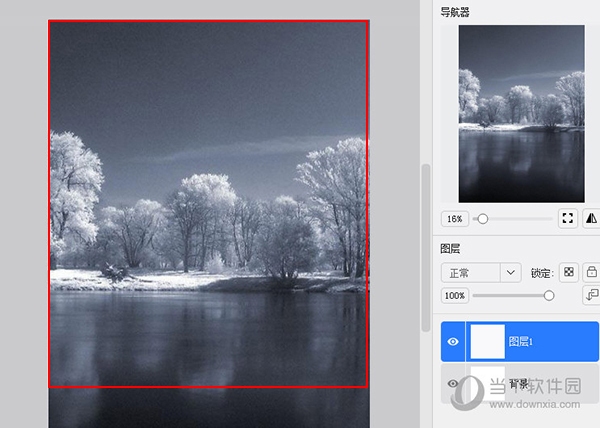Click the layer opacity slider handle

tap(549, 295)
